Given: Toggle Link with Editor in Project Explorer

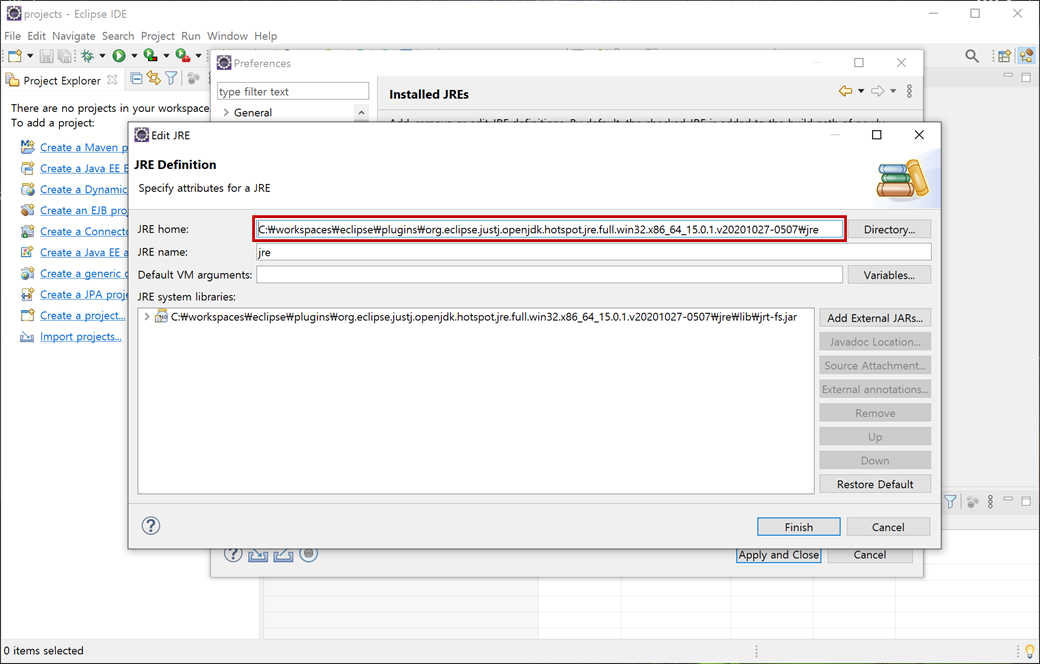Looking at the screenshot, I should [154, 79].
